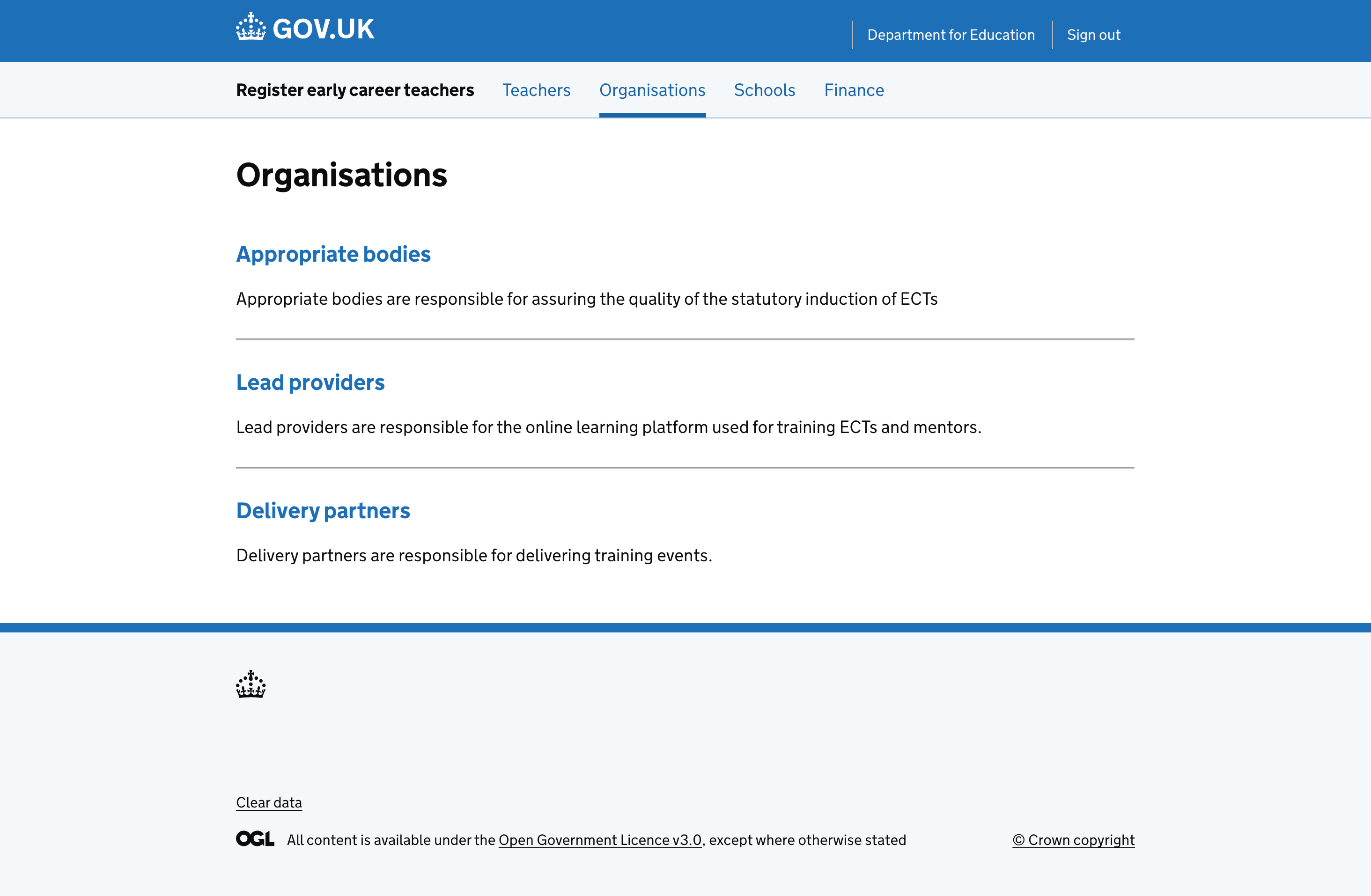
Task: Click the Crown copyright link
Action: (1073, 840)
